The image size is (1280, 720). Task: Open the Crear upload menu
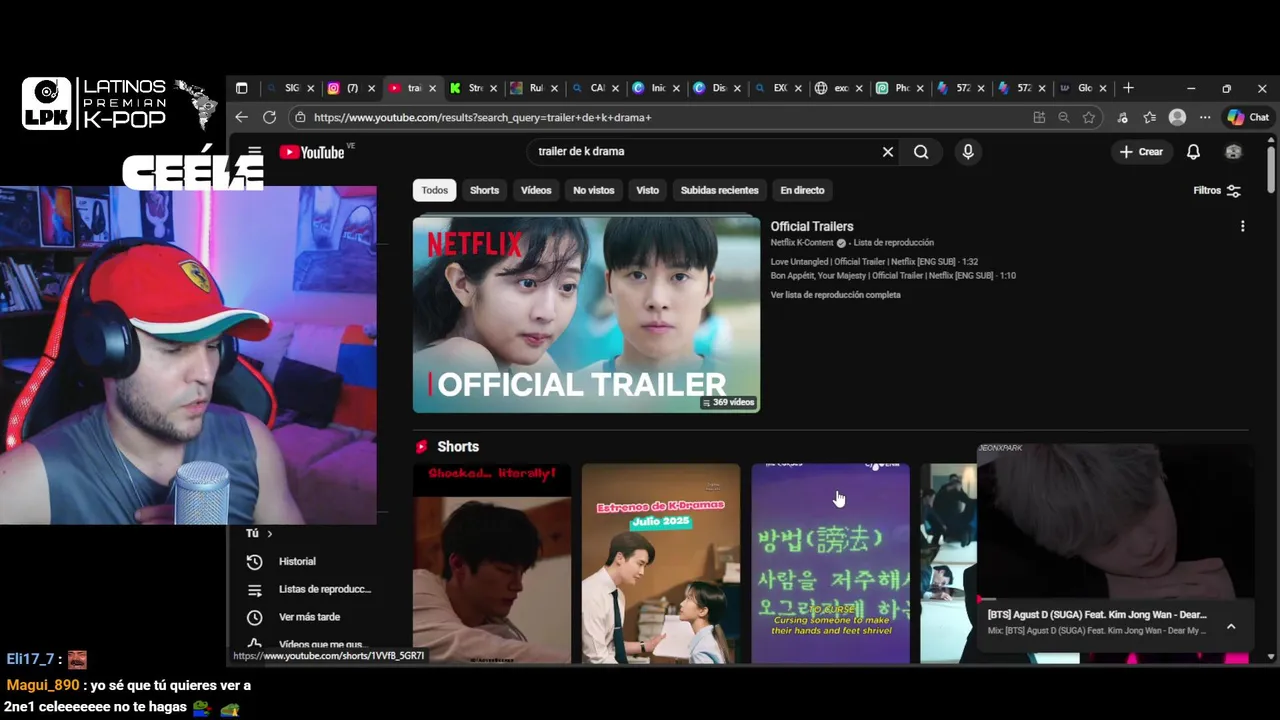[1141, 152]
